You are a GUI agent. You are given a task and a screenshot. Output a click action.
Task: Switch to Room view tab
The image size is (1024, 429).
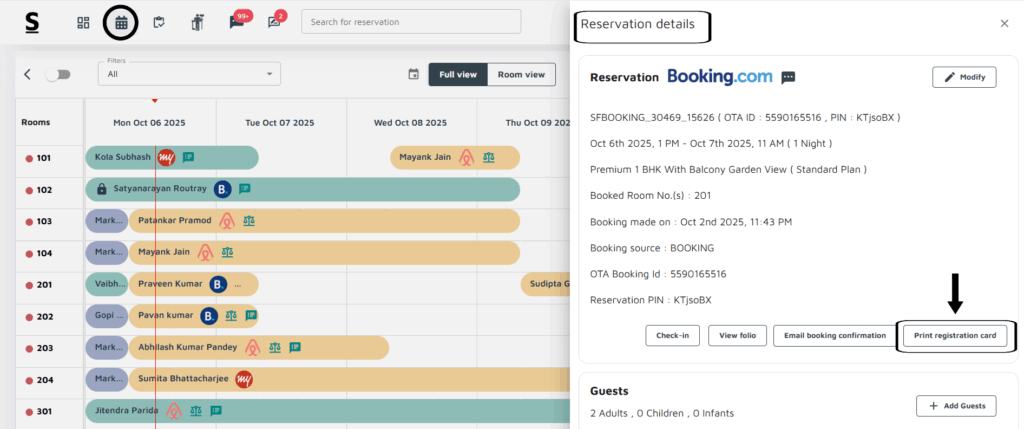coord(521,74)
